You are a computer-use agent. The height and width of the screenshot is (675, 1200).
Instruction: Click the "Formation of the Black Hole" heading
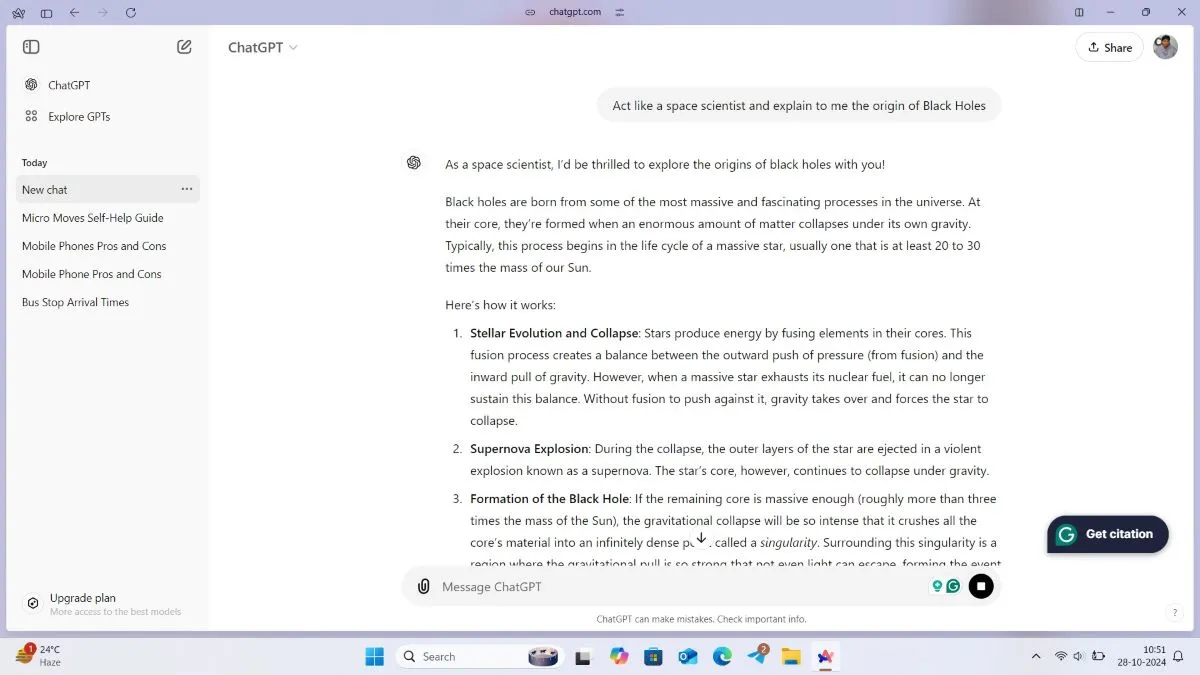549,499
